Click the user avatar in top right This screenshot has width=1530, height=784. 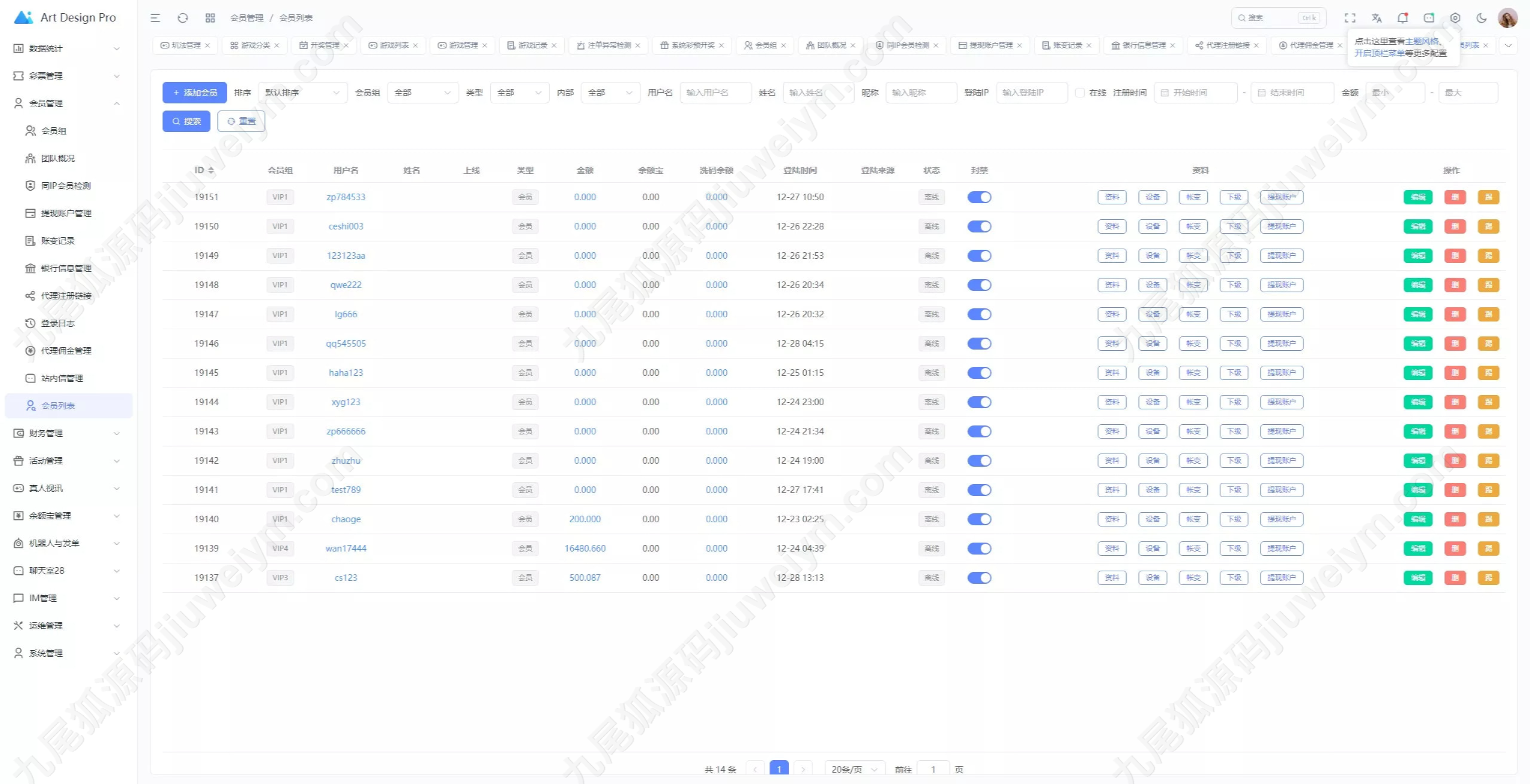[1508, 18]
